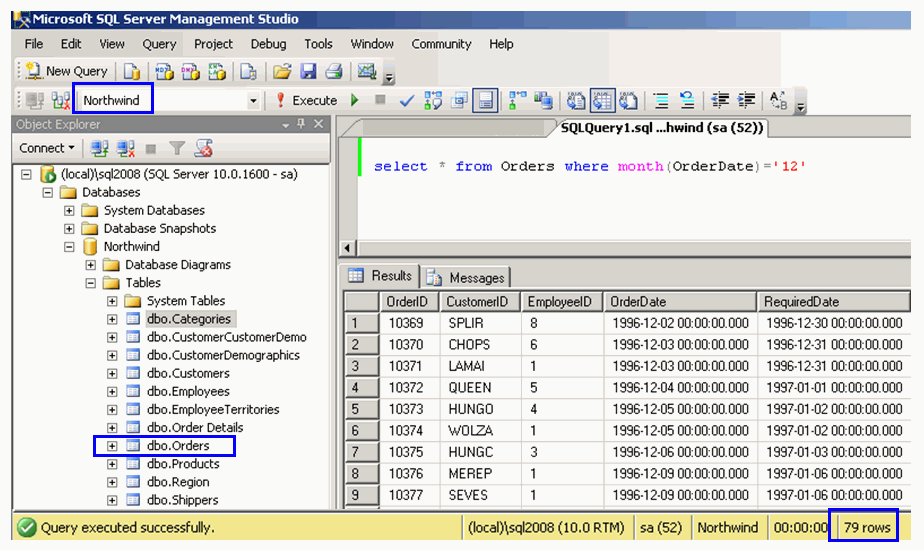
Task: Select the dbo.Customers table
Action: point(188,373)
